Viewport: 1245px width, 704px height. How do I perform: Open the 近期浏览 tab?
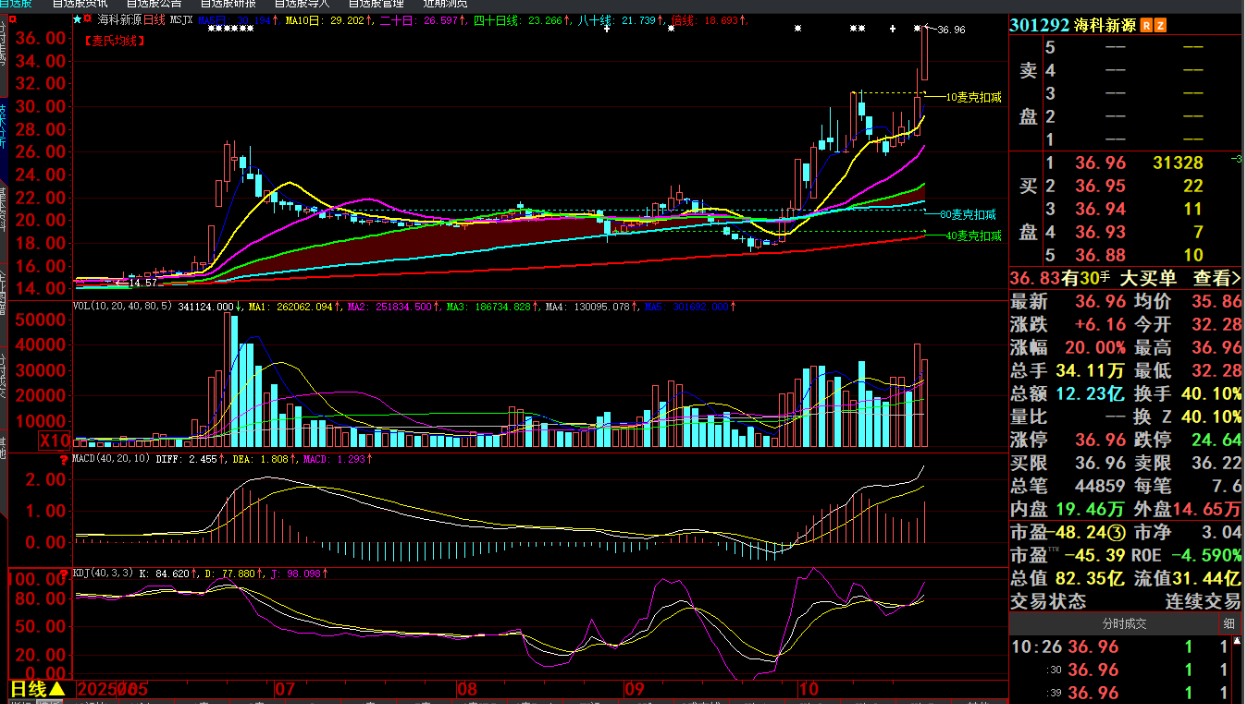coord(445,3)
